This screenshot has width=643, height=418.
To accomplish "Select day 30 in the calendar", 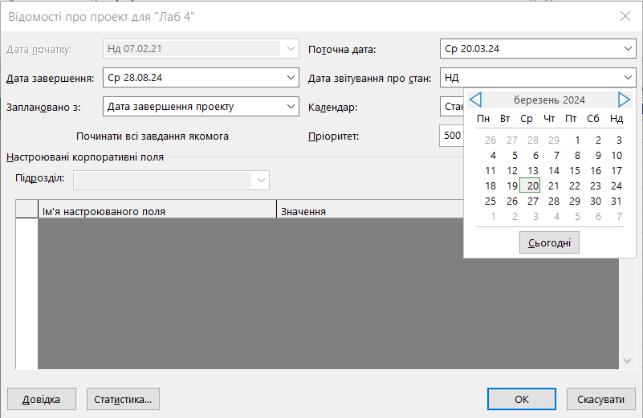I will click(x=595, y=201).
